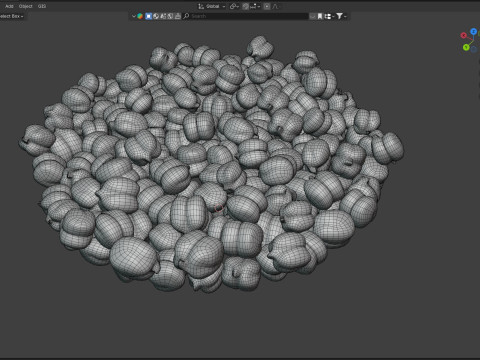Image resolution: width=480 pixels, height=360 pixels.
Task: Expand the chevron left of the colored sphere icon
Action: pos(134,16)
